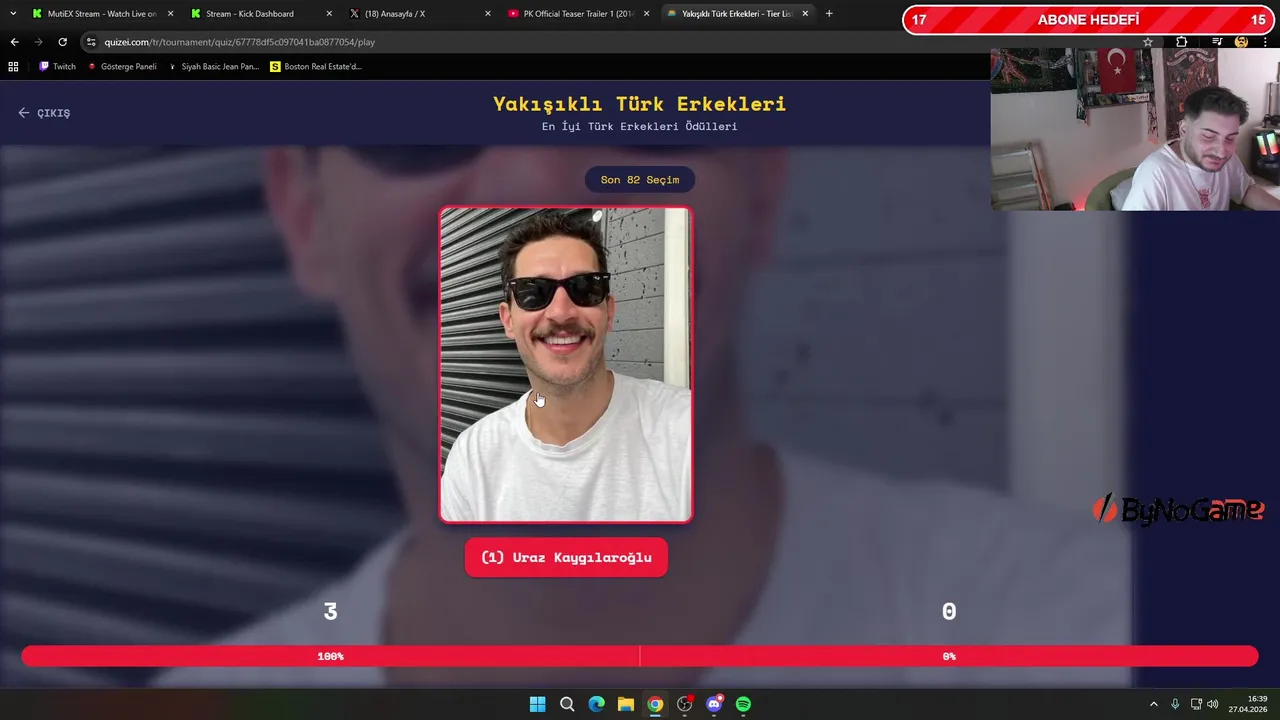Open the browser extensions puzzle icon
Image resolution: width=1280 pixels, height=720 pixels.
pyautogui.click(x=1181, y=42)
